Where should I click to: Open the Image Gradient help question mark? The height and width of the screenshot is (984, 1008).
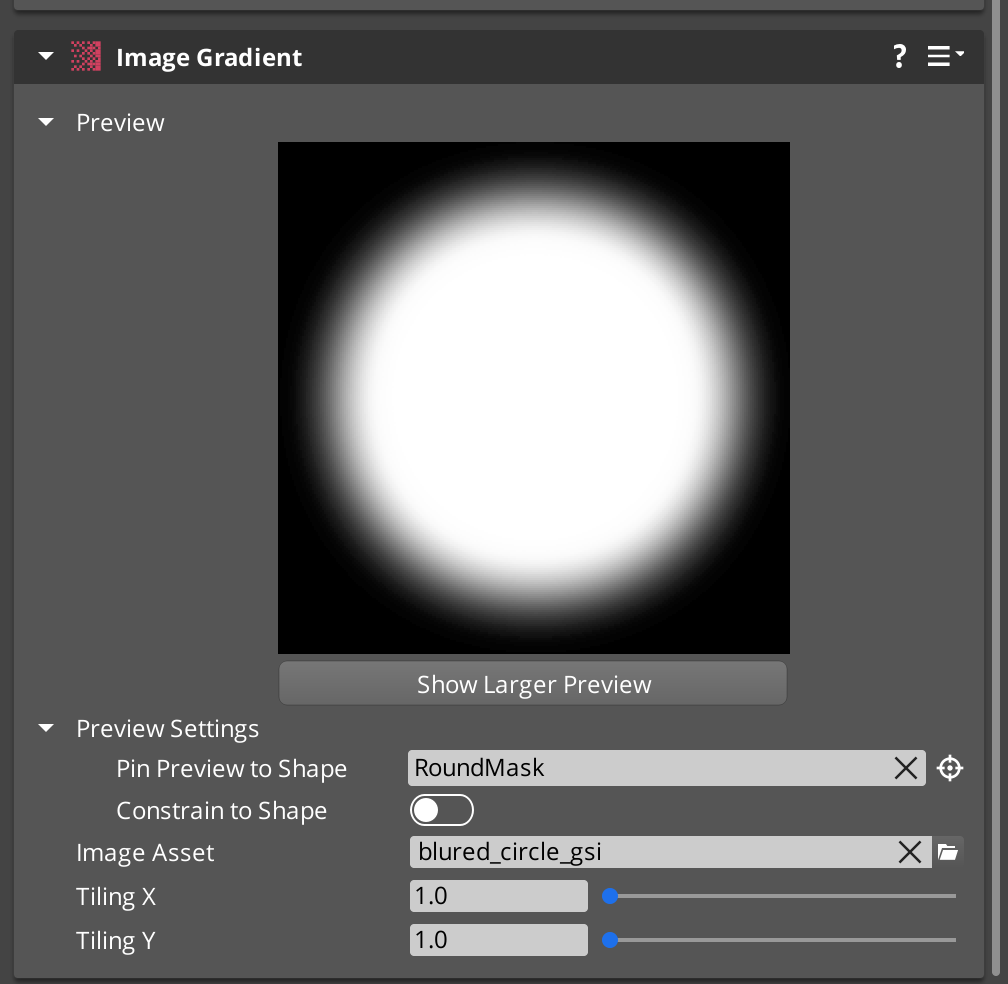pos(899,57)
